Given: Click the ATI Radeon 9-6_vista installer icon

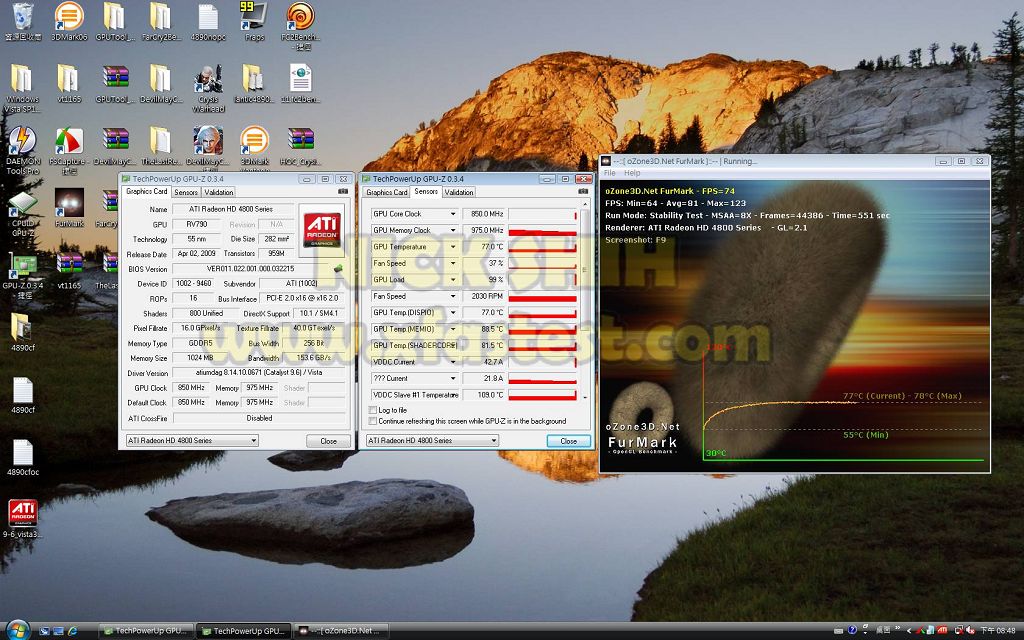Looking at the screenshot, I should 22,513.
